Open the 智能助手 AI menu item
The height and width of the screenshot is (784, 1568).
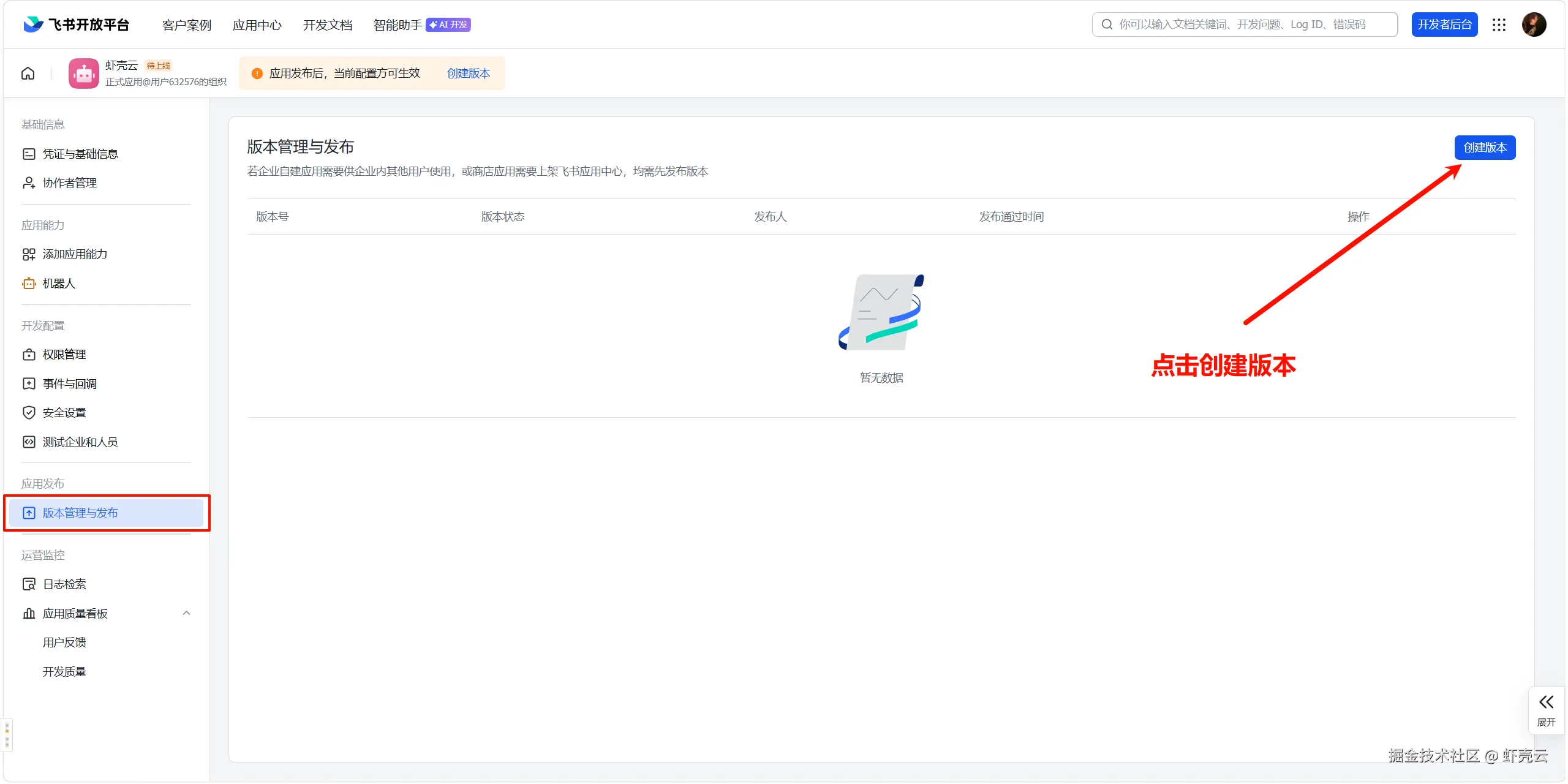pos(397,25)
